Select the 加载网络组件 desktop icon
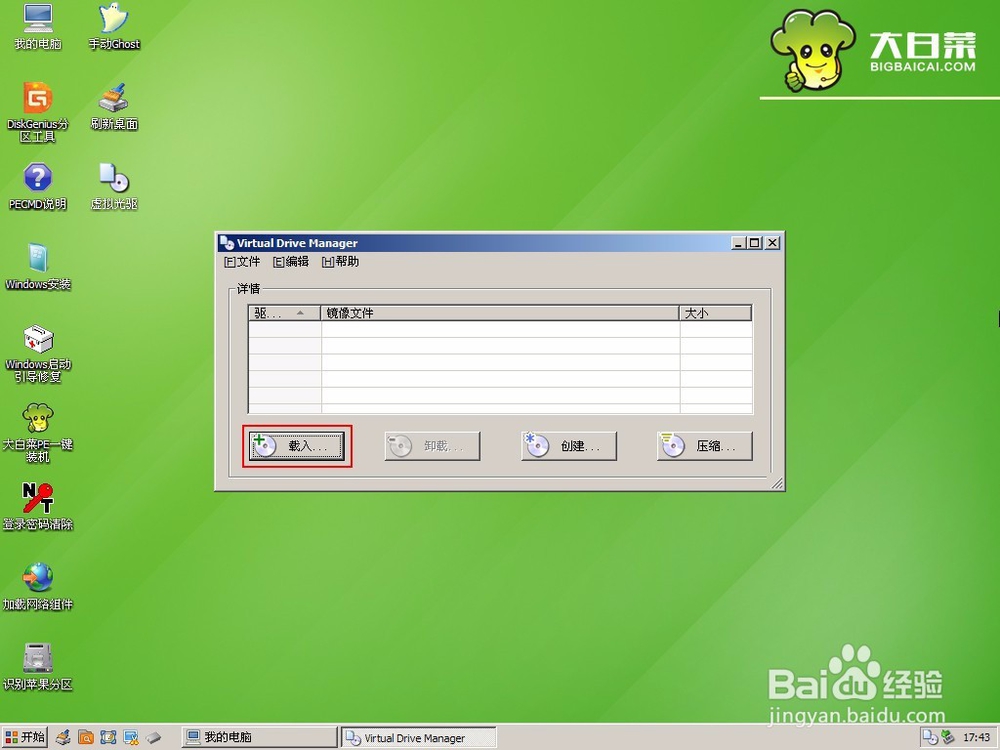Viewport: 1000px width, 750px height. [38, 587]
